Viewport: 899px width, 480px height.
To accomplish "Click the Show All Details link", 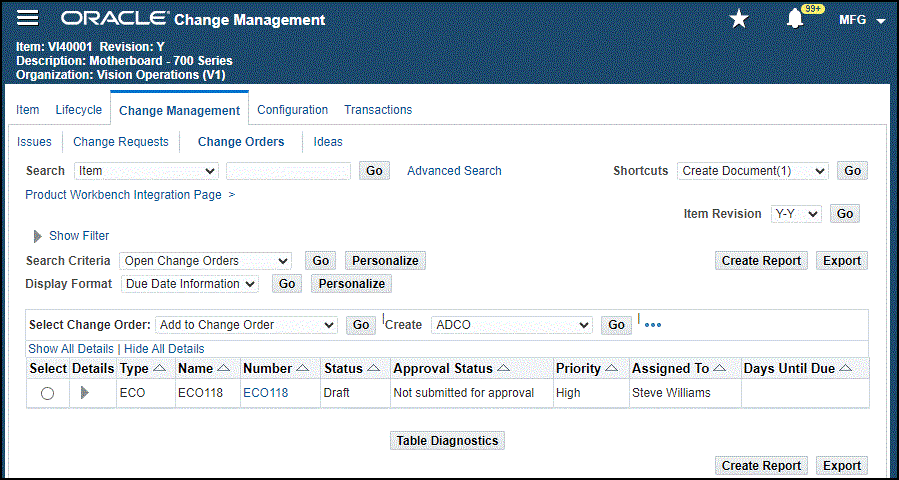I will pos(71,349).
